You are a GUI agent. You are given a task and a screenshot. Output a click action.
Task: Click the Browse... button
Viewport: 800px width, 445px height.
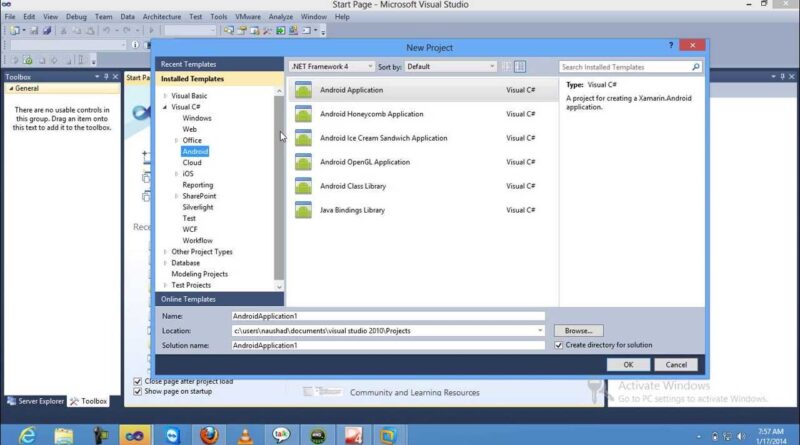tap(579, 331)
